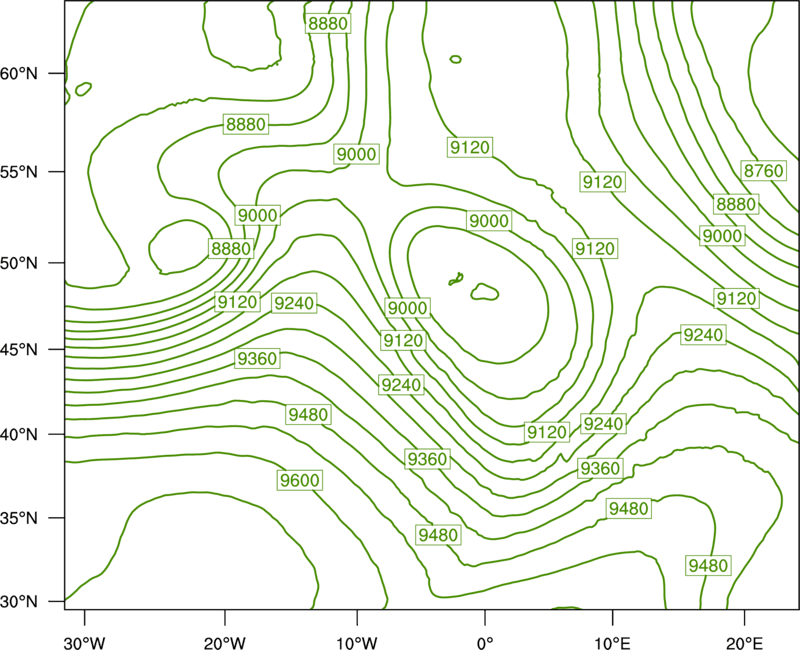
Task: Select the 20°E longitude axis label
Action: coord(744,643)
